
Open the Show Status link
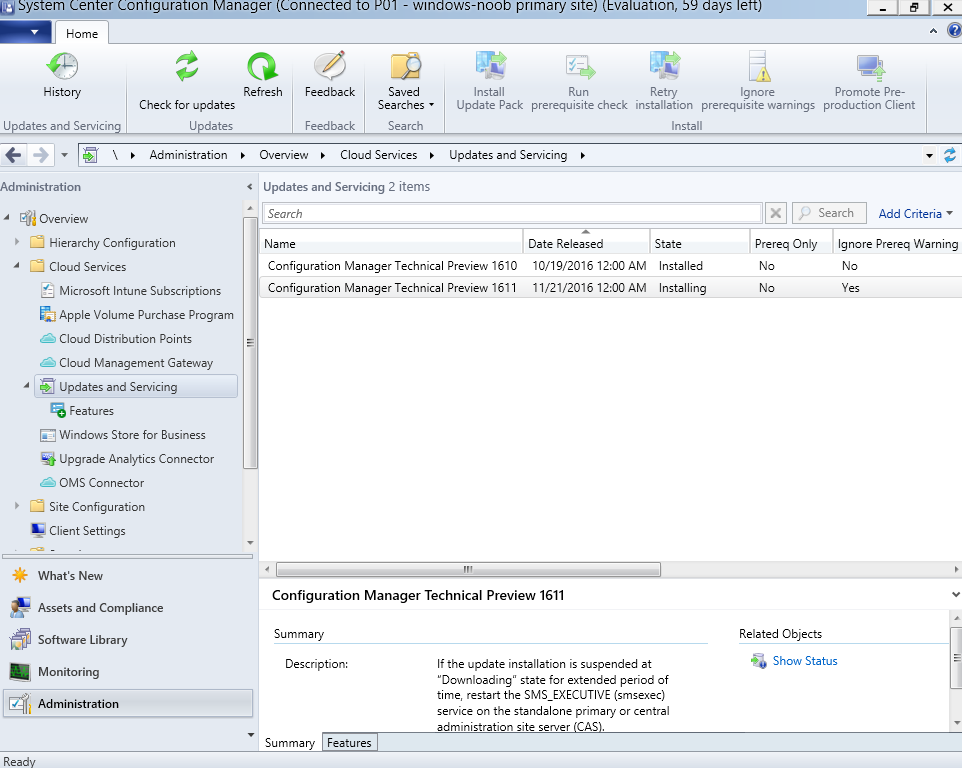[x=805, y=661]
